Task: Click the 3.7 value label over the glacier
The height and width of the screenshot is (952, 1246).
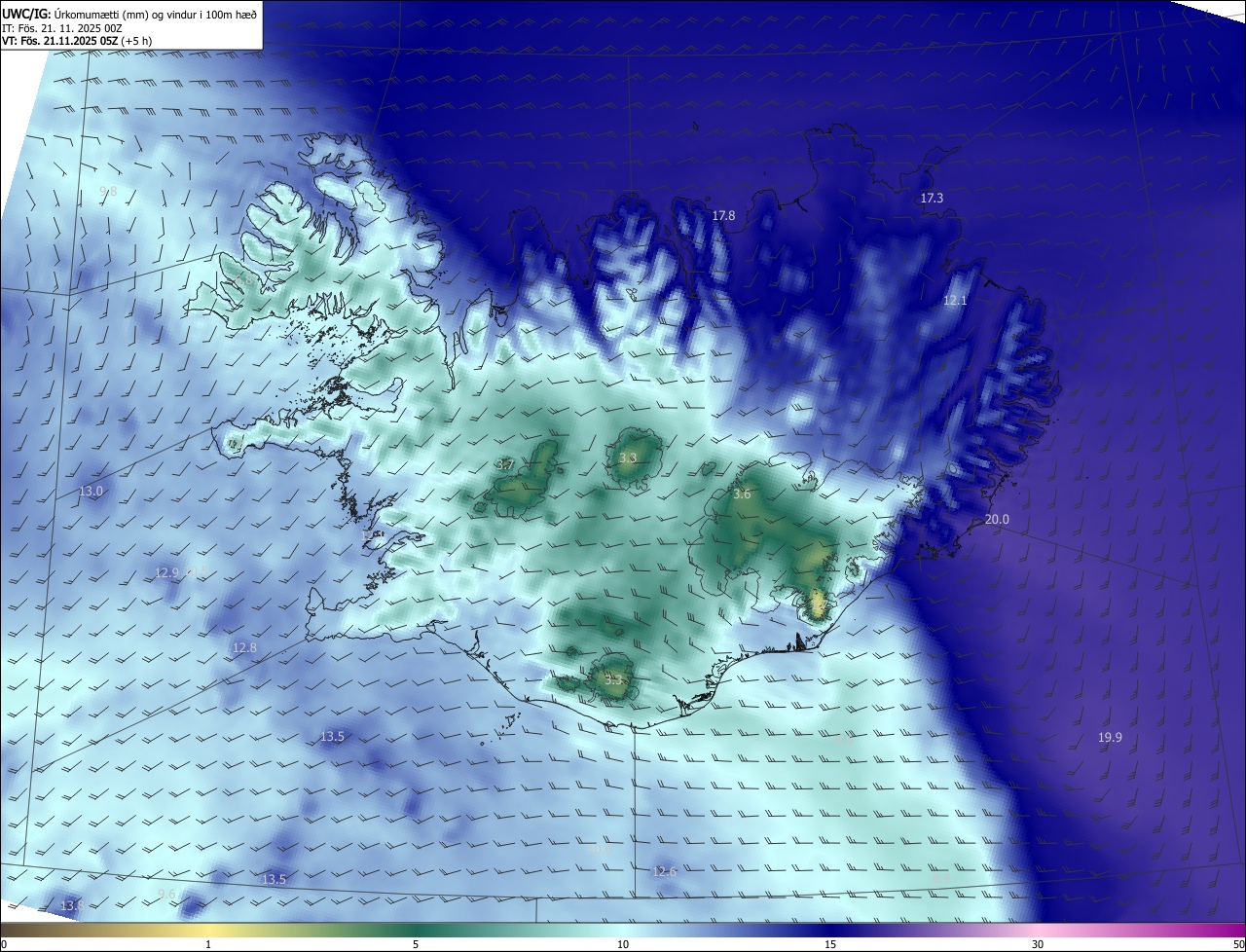Action: coord(505,465)
